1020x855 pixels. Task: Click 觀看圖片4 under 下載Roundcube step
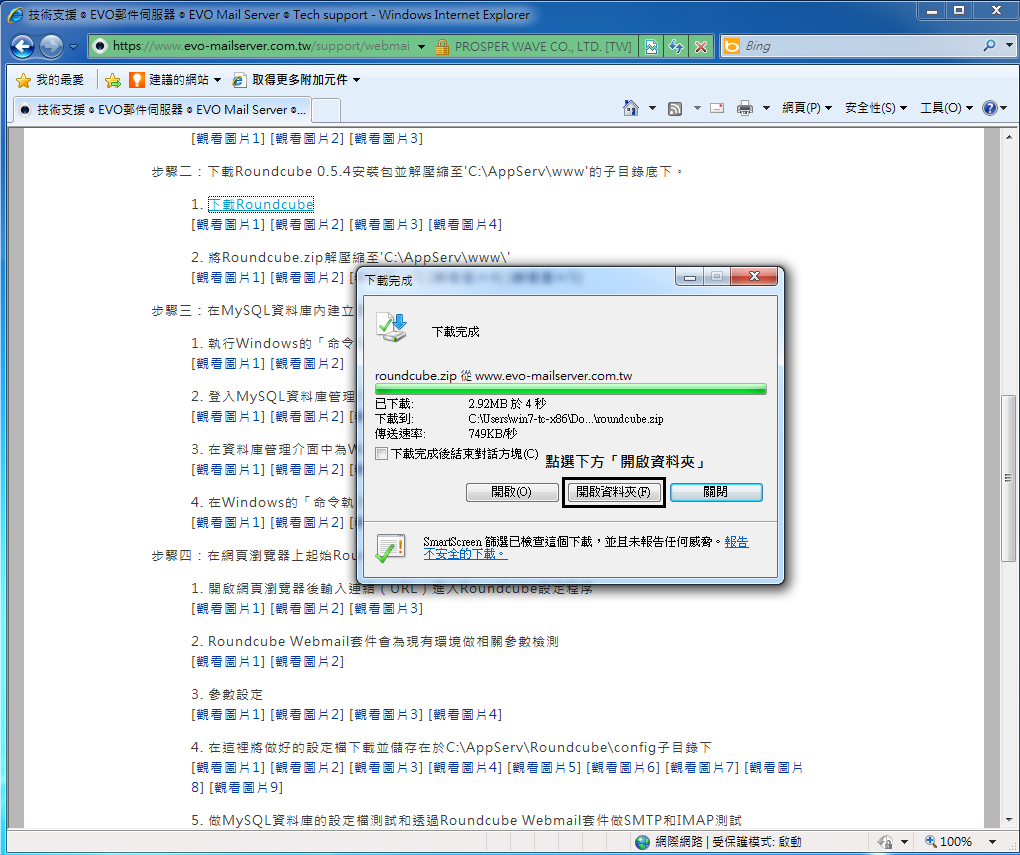click(x=465, y=224)
